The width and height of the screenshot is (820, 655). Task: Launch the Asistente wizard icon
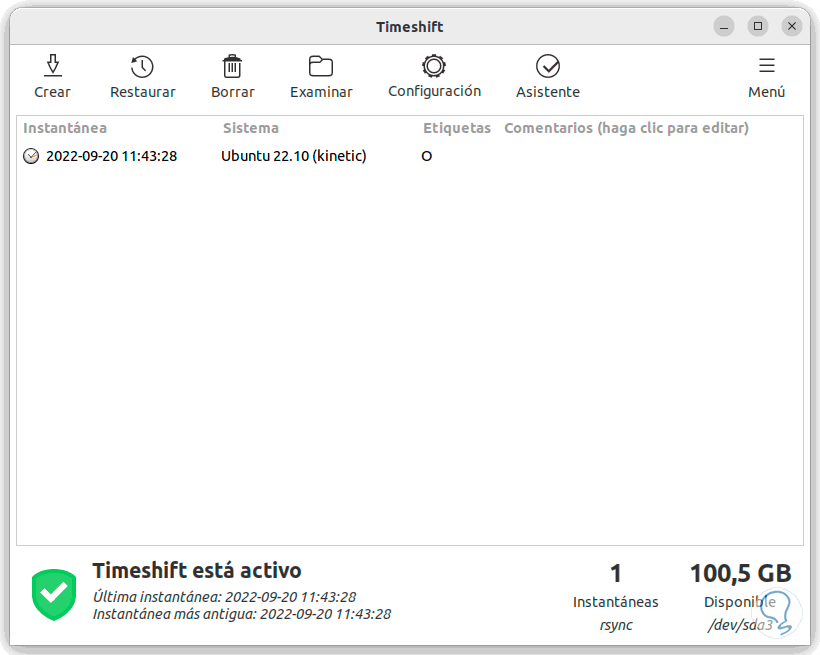click(x=547, y=66)
